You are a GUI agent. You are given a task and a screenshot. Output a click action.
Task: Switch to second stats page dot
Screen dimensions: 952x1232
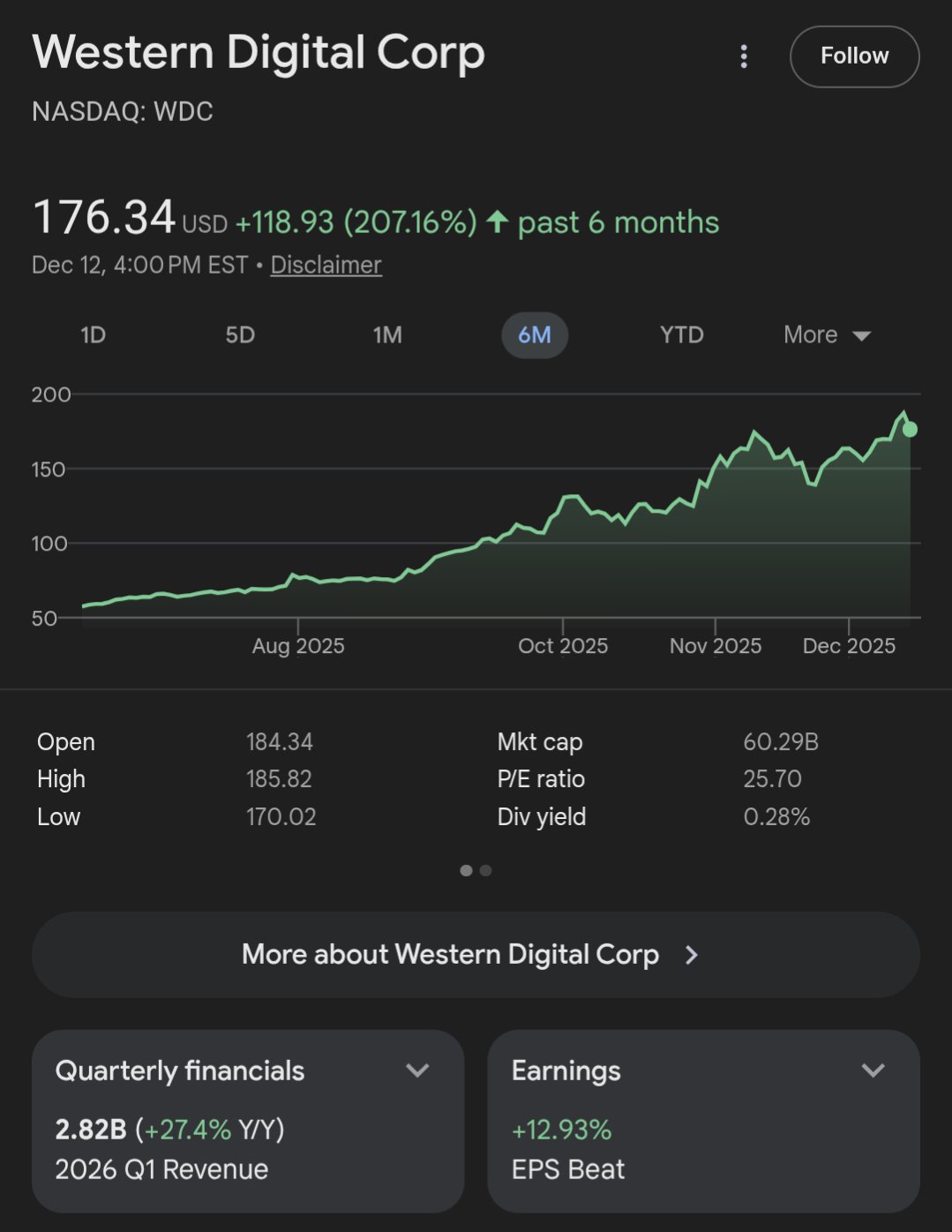pos(485,870)
